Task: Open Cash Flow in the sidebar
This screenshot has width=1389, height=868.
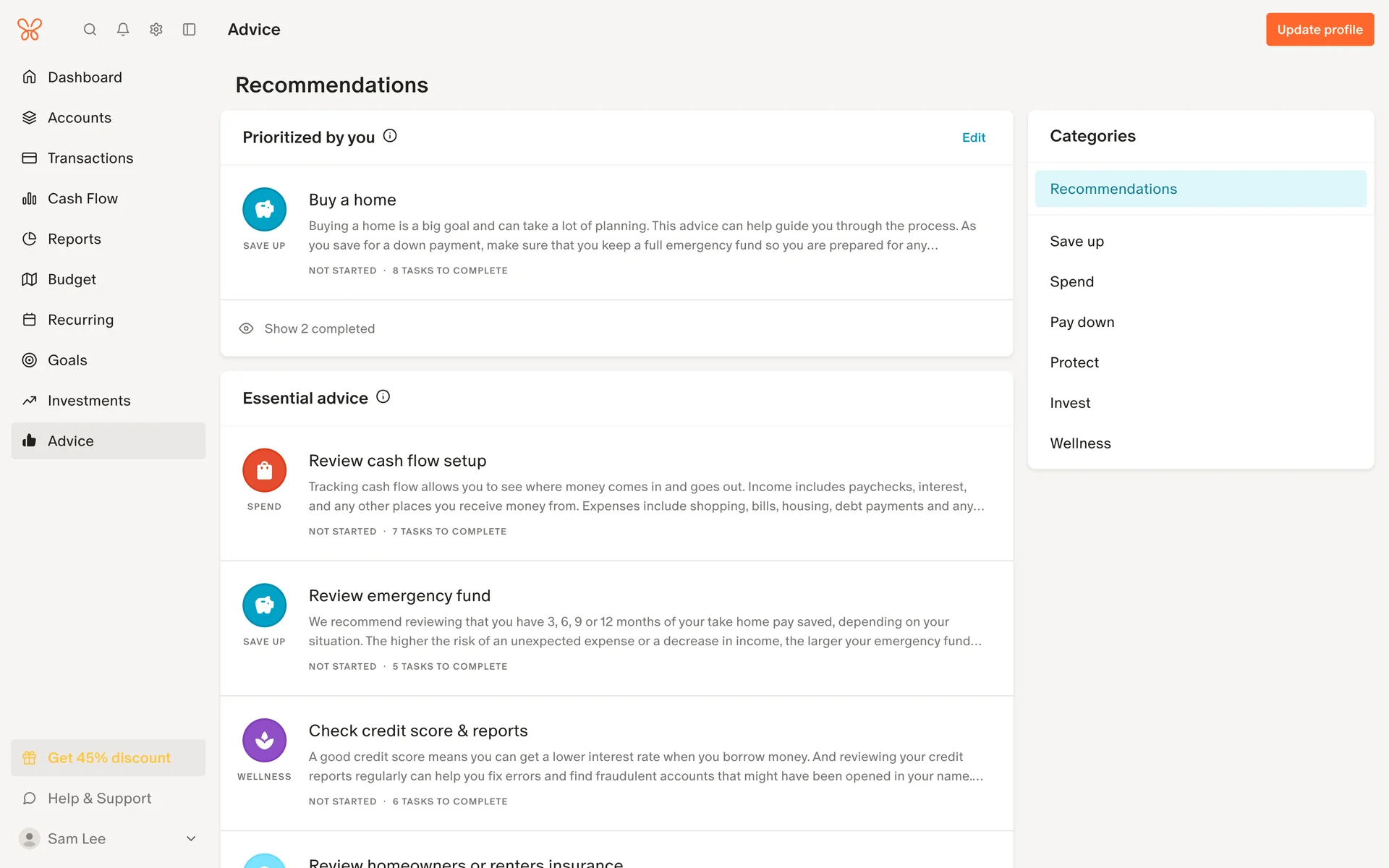Action: pyautogui.click(x=82, y=198)
